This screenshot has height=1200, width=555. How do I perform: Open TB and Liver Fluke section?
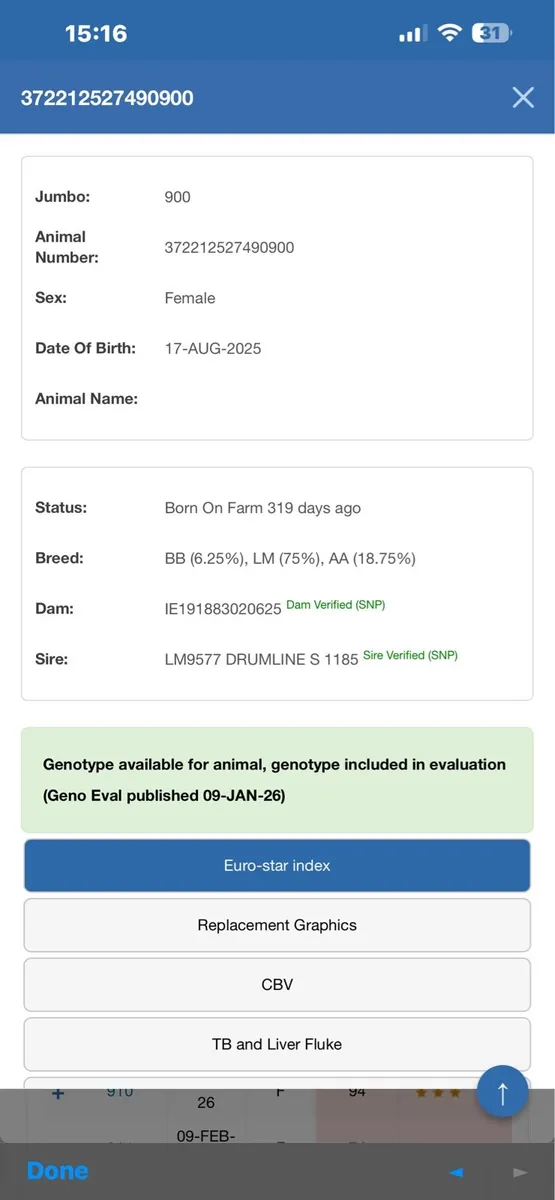277,1044
